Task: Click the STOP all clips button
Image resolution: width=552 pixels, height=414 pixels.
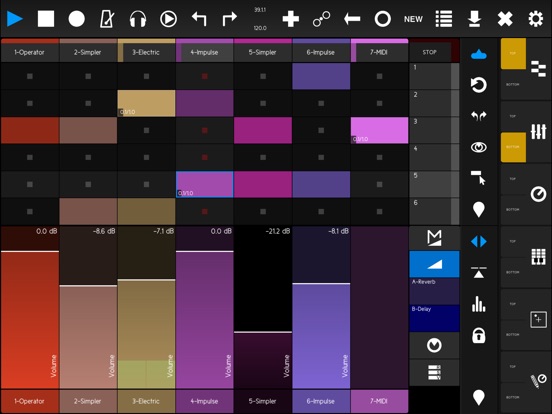Action: click(430, 52)
